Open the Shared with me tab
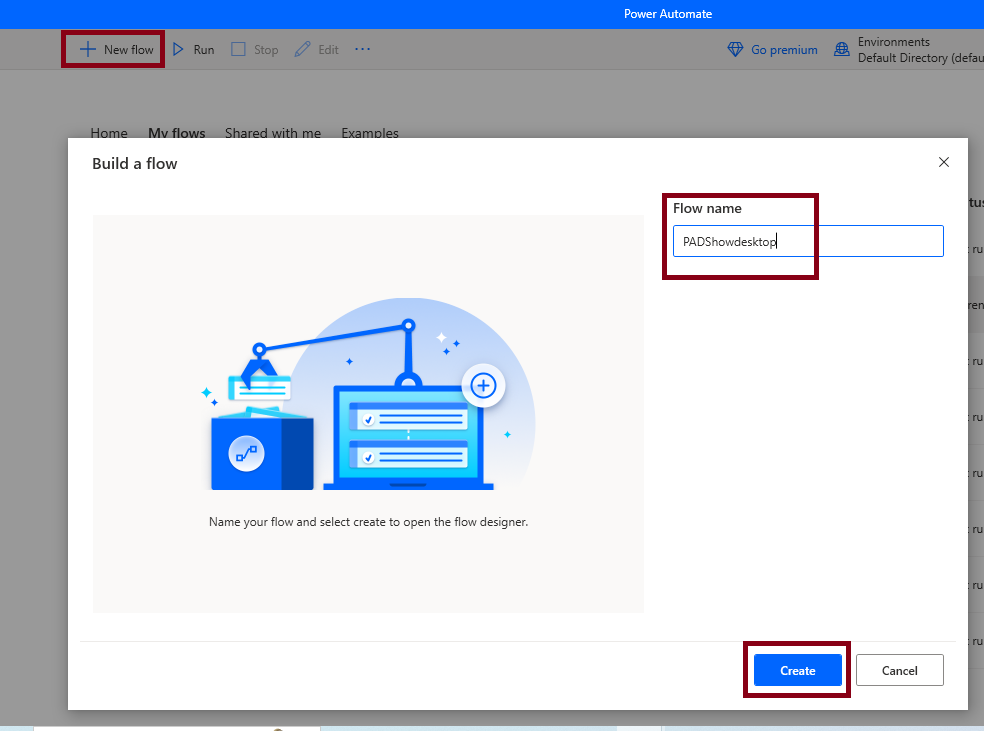The image size is (984, 731). [273, 132]
